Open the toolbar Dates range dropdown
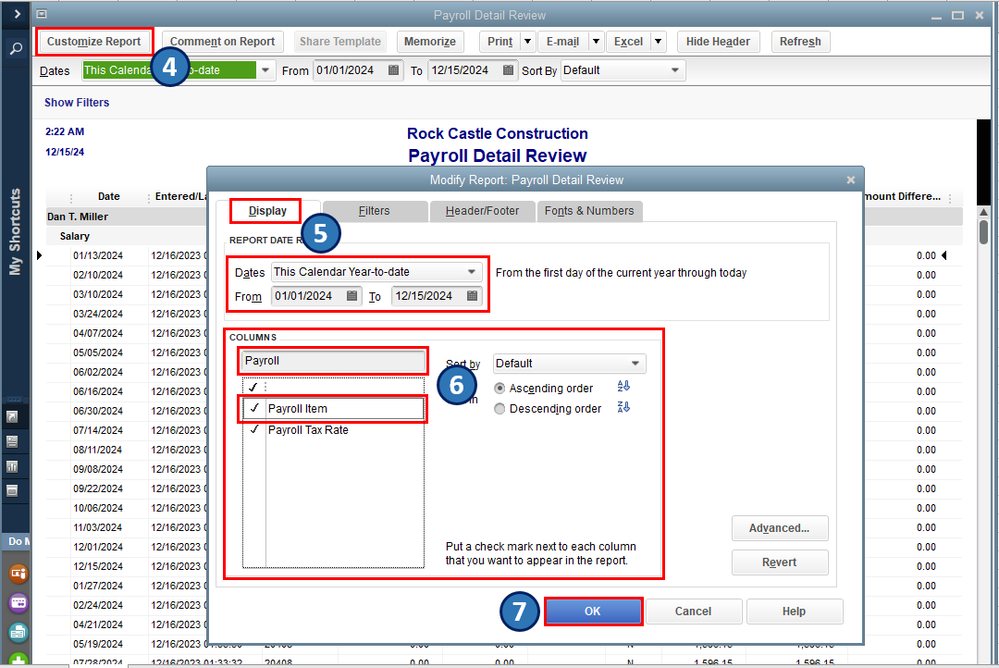999x668 pixels. tap(266, 70)
